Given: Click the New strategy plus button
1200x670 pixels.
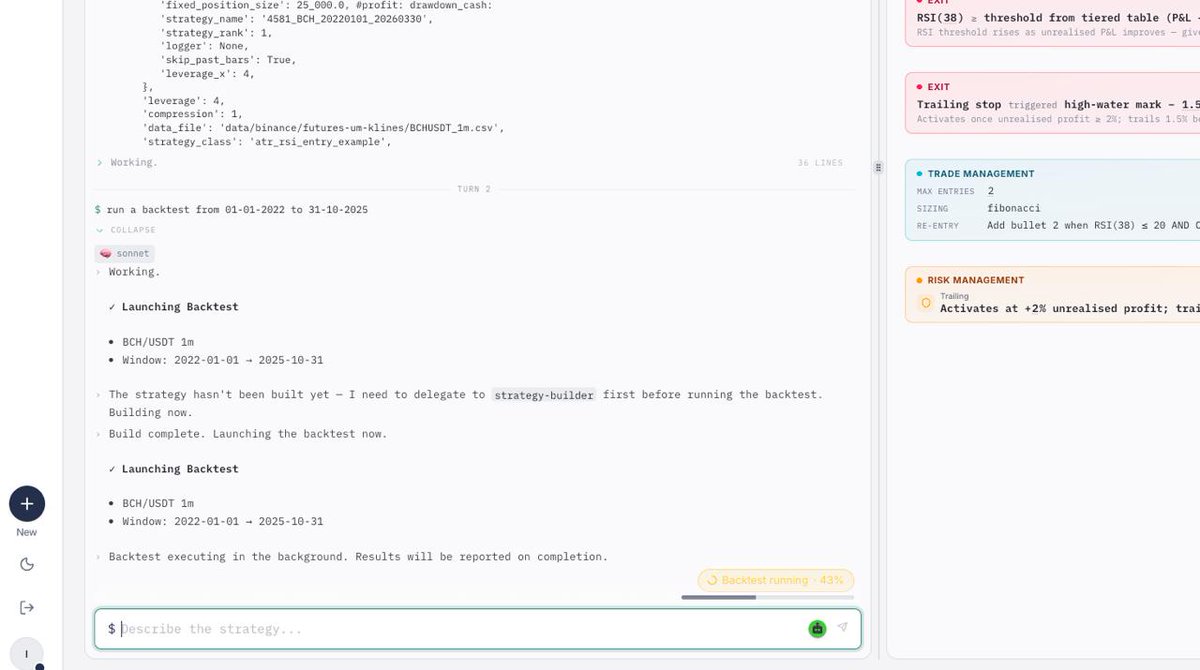Looking at the screenshot, I should tap(27, 503).
